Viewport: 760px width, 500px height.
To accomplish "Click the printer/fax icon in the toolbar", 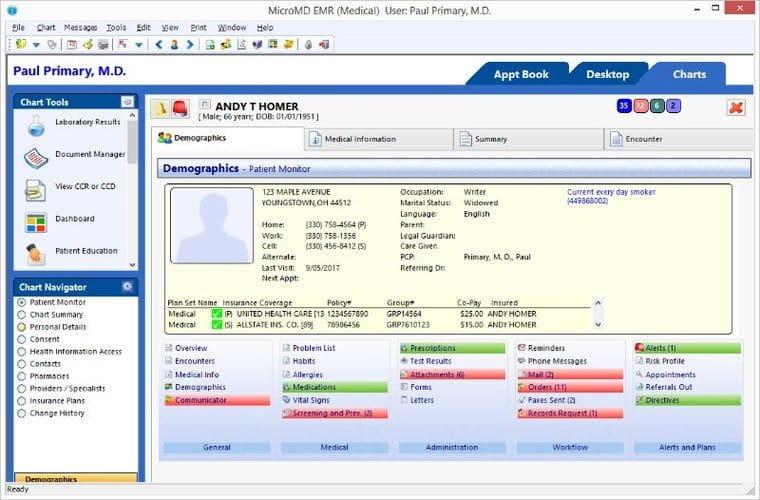I will coord(103,45).
